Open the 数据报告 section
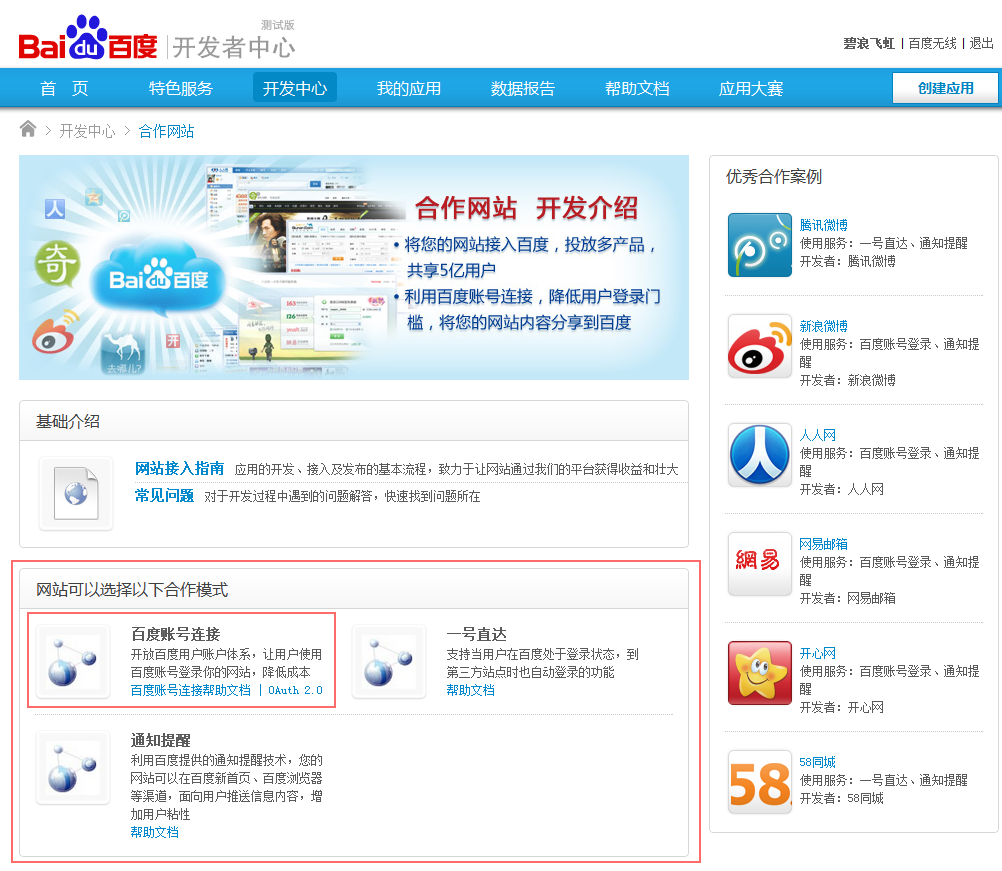This screenshot has width=1002, height=871. (x=522, y=88)
